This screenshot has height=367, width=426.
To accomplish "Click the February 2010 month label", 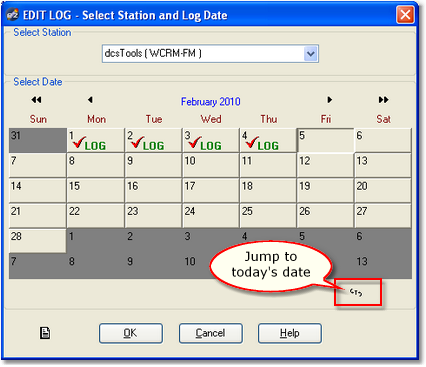I will click(x=211, y=101).
